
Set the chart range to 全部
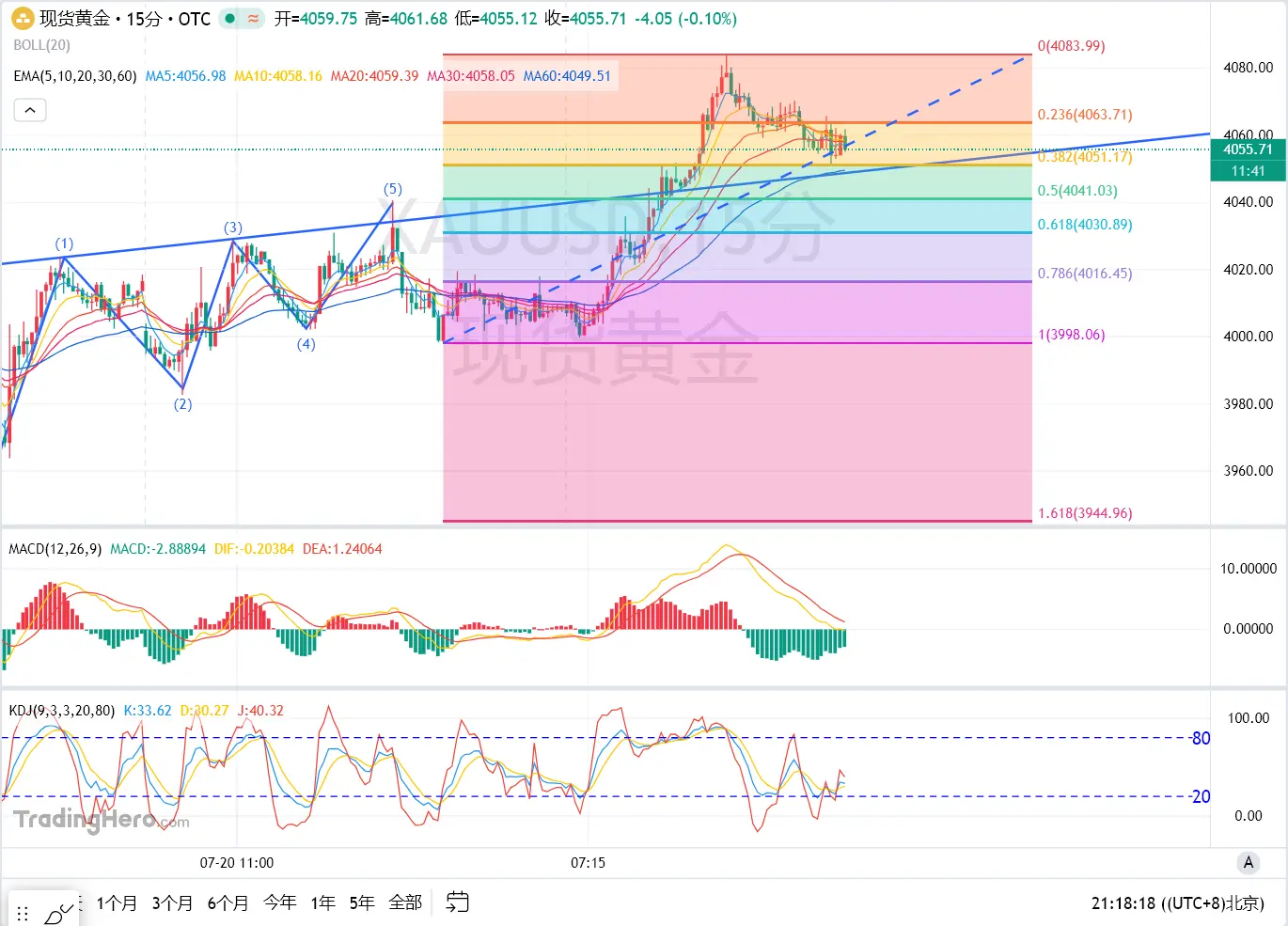(405, 902)
